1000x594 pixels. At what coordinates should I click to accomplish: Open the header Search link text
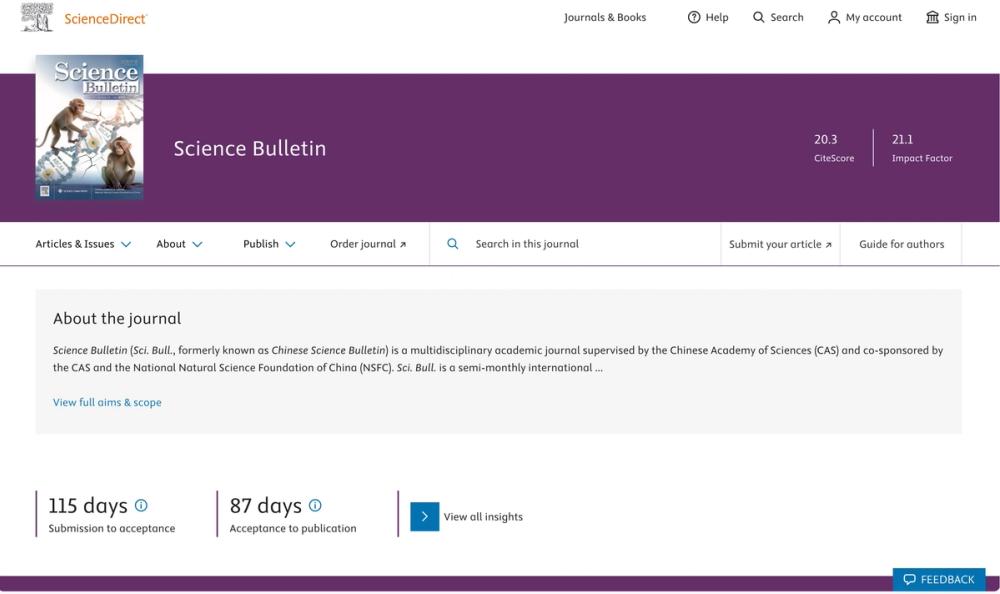[x=786, y=17]
